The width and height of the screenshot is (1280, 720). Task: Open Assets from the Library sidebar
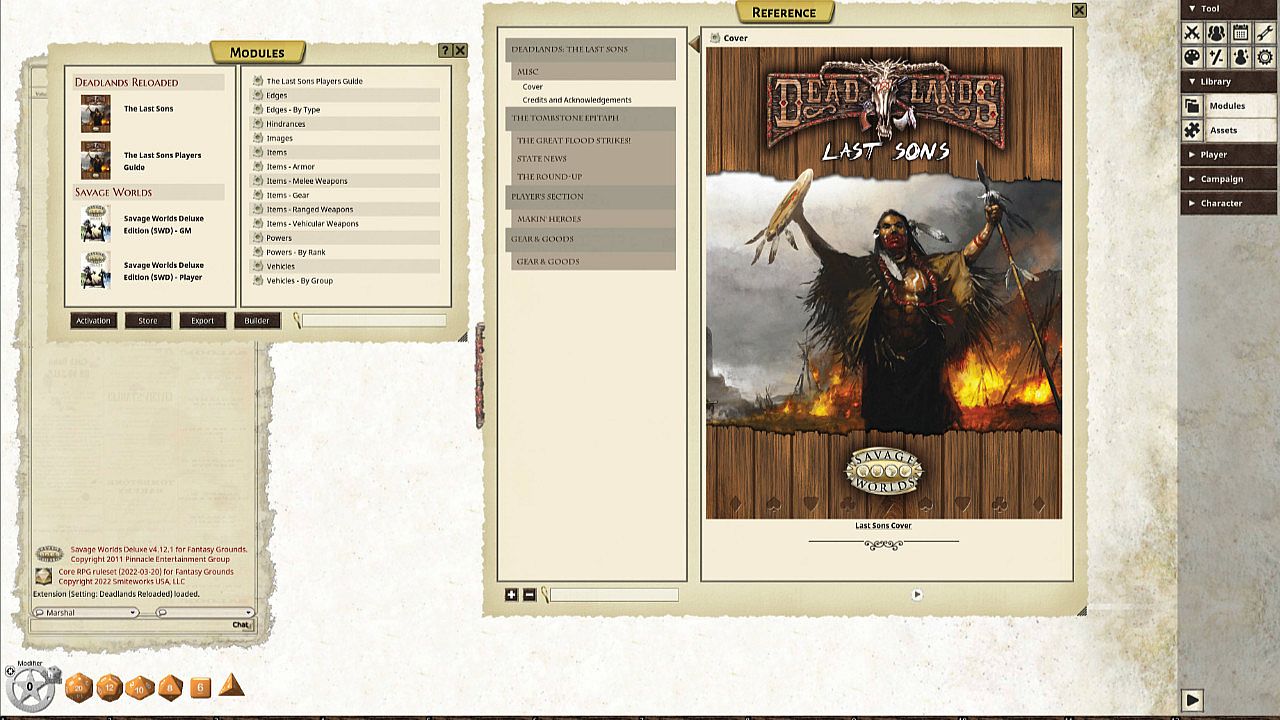pos(1240,130)
